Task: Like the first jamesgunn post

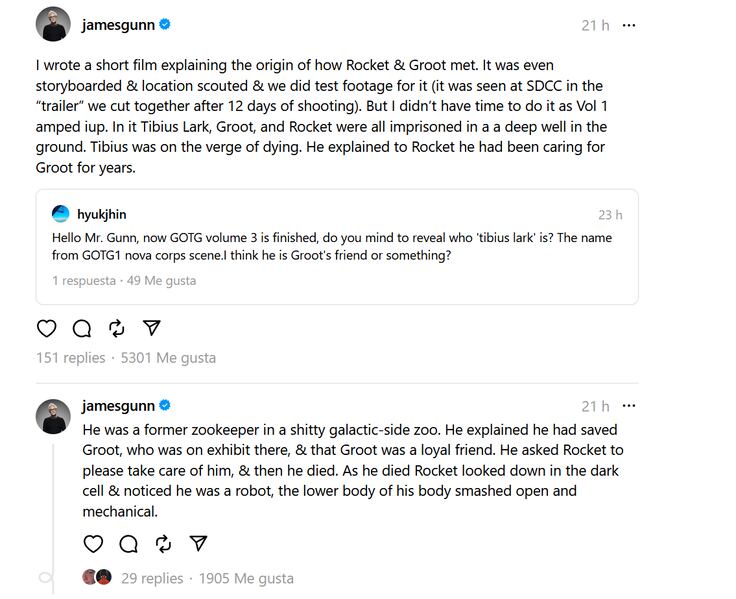Action: point(46,328)
